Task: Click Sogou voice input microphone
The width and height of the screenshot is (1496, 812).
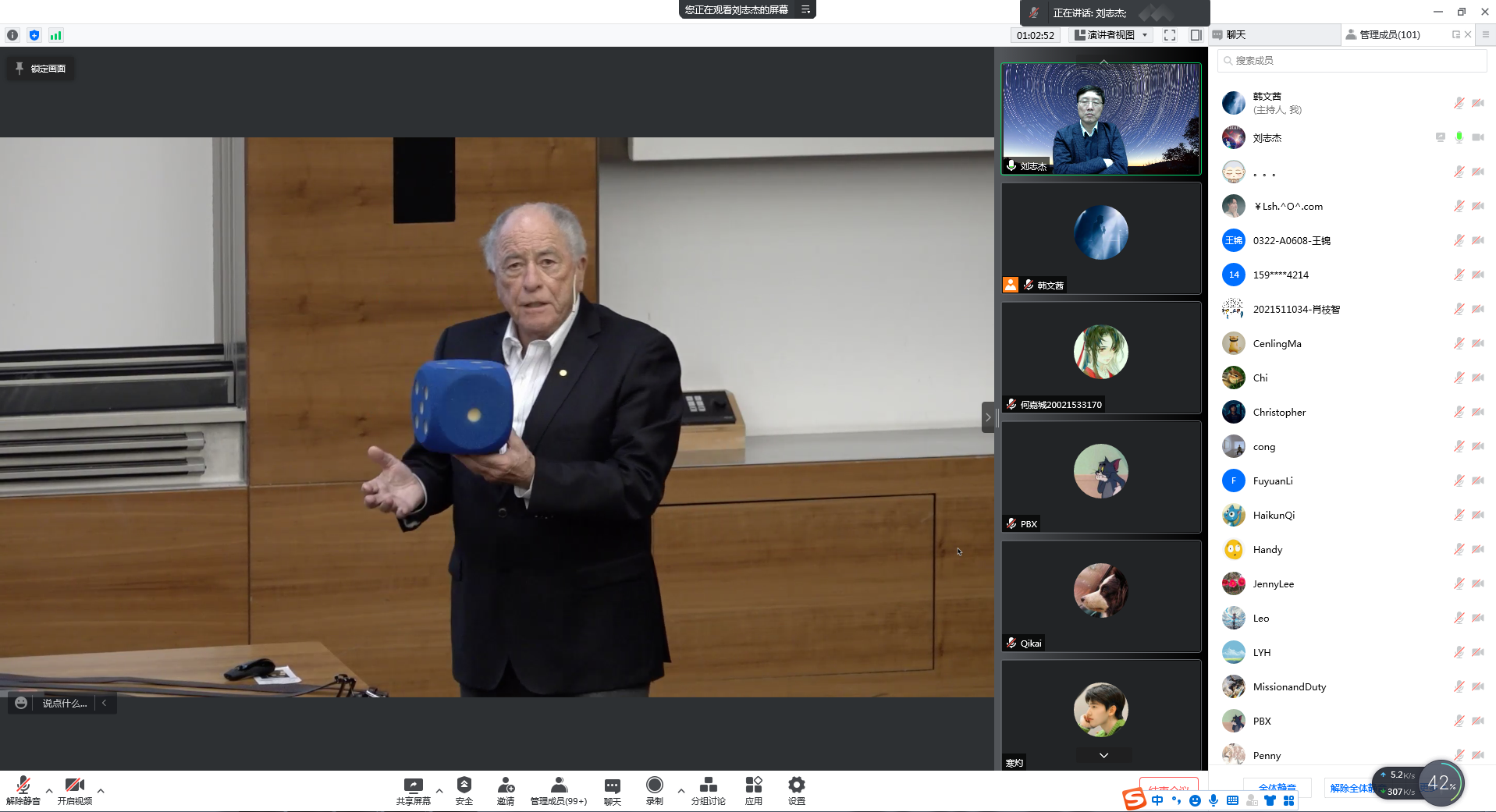Action: tap(1214, 800)
